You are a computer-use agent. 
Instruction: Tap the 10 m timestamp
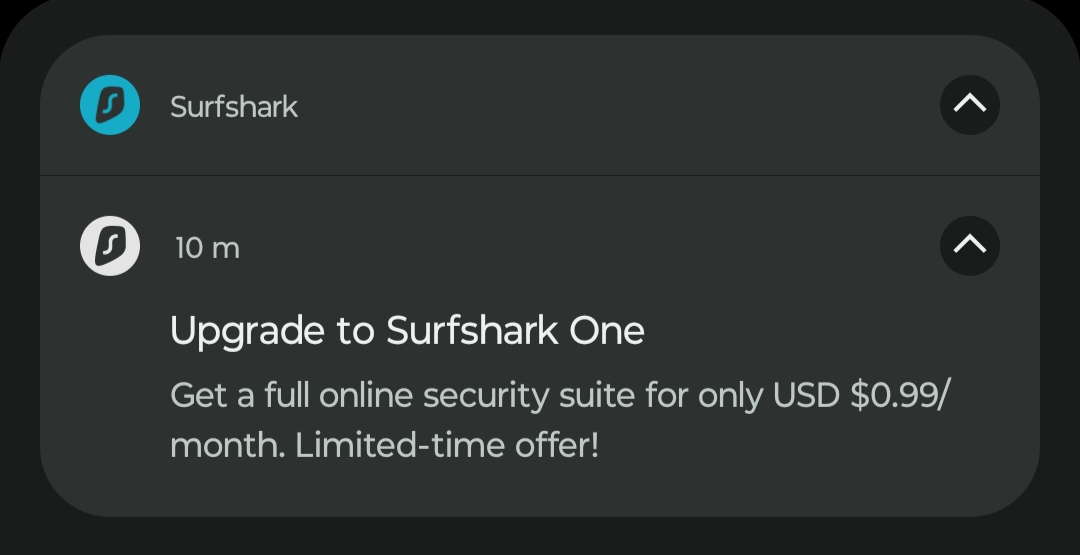207,248
